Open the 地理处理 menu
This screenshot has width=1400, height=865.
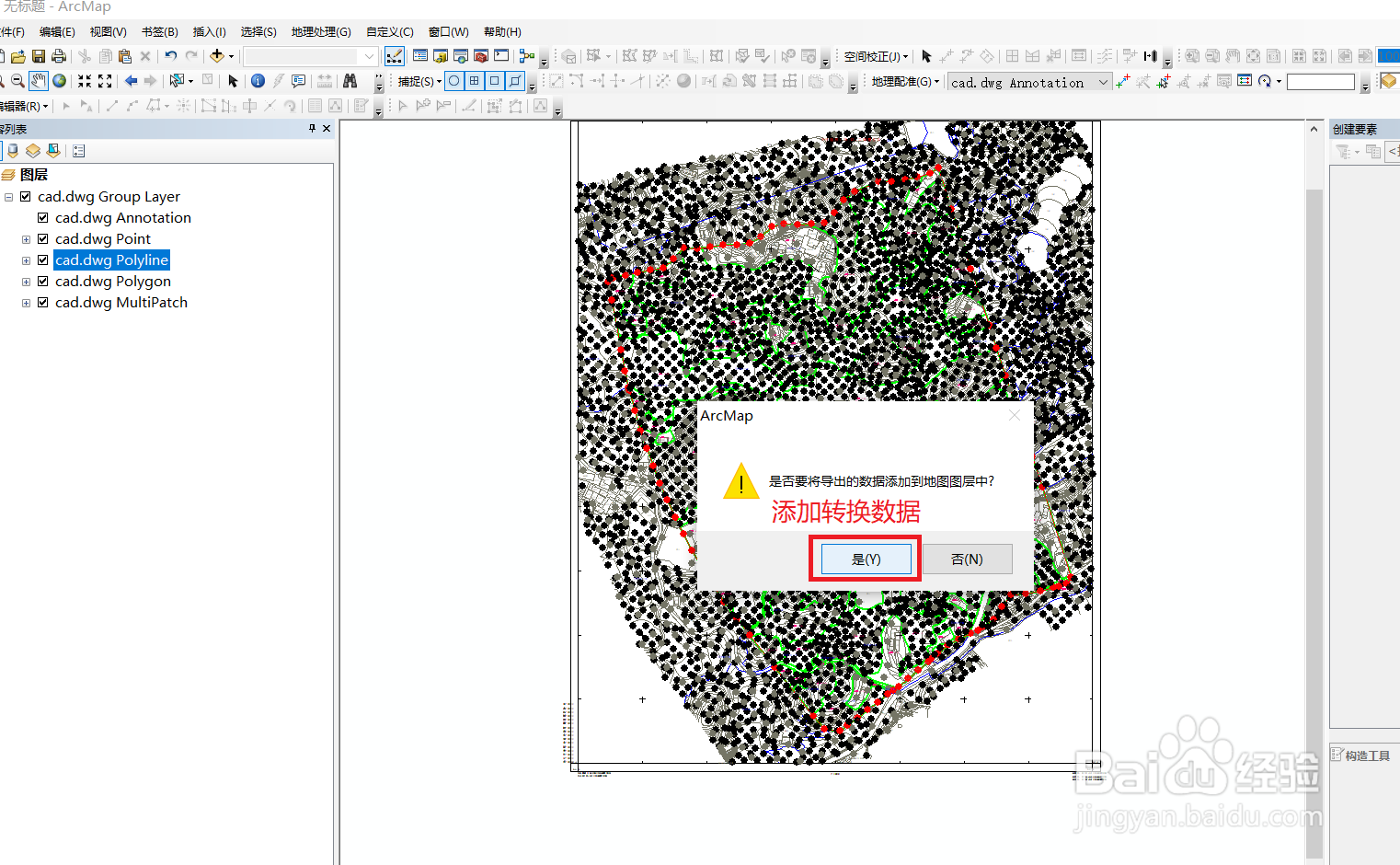tap(321, 31)
